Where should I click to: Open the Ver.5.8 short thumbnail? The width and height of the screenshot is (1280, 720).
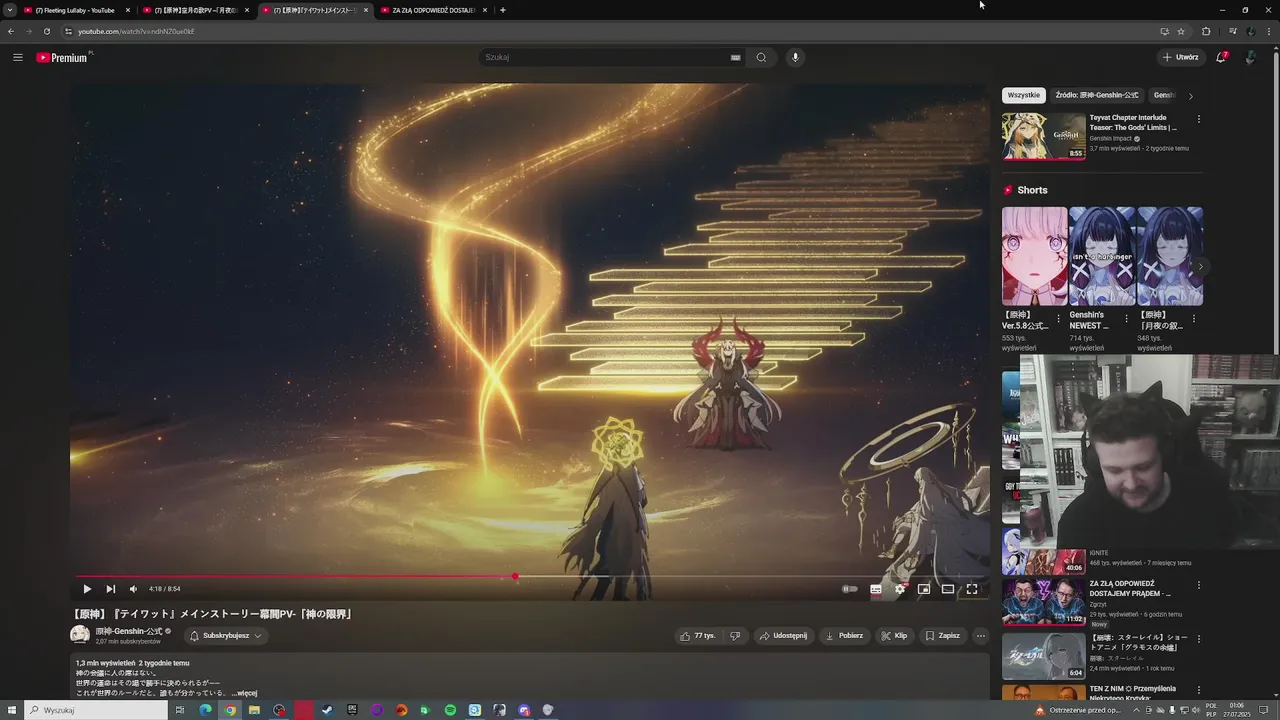pyautogui.click(x=1035, y=256)
